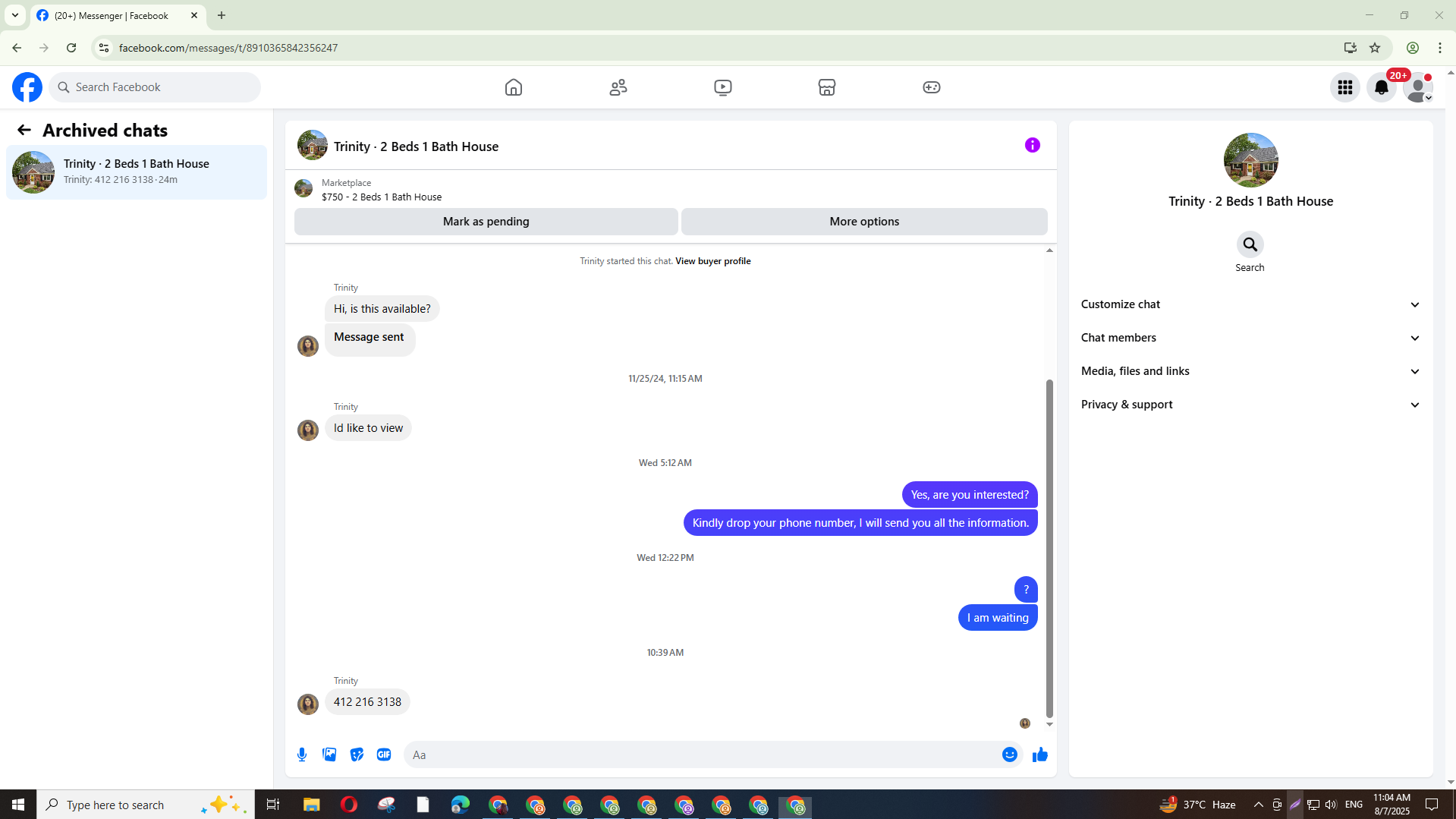Expand Media, files and links section
Viewport: 1456px width, 819px height.
pos(1250,371)
